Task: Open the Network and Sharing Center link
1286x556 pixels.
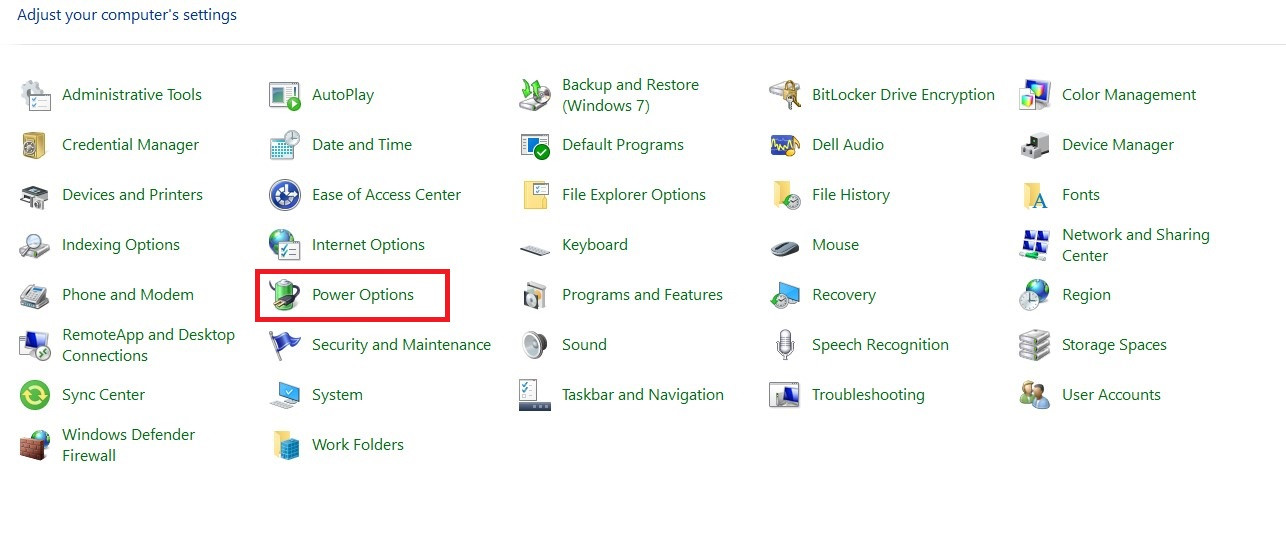Action: tap(1136, 245)
